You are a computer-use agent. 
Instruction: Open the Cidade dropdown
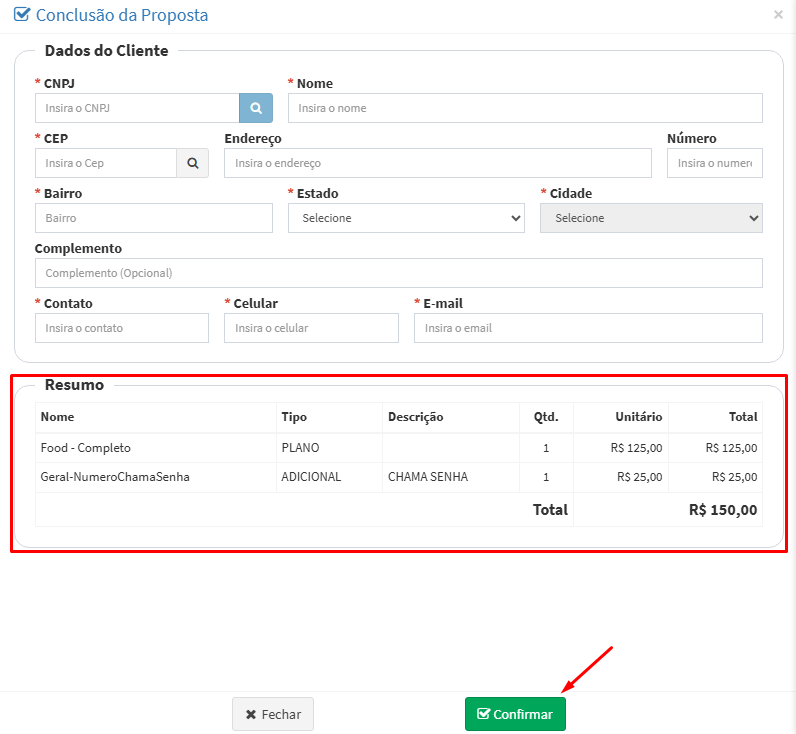tap(651, 218)
